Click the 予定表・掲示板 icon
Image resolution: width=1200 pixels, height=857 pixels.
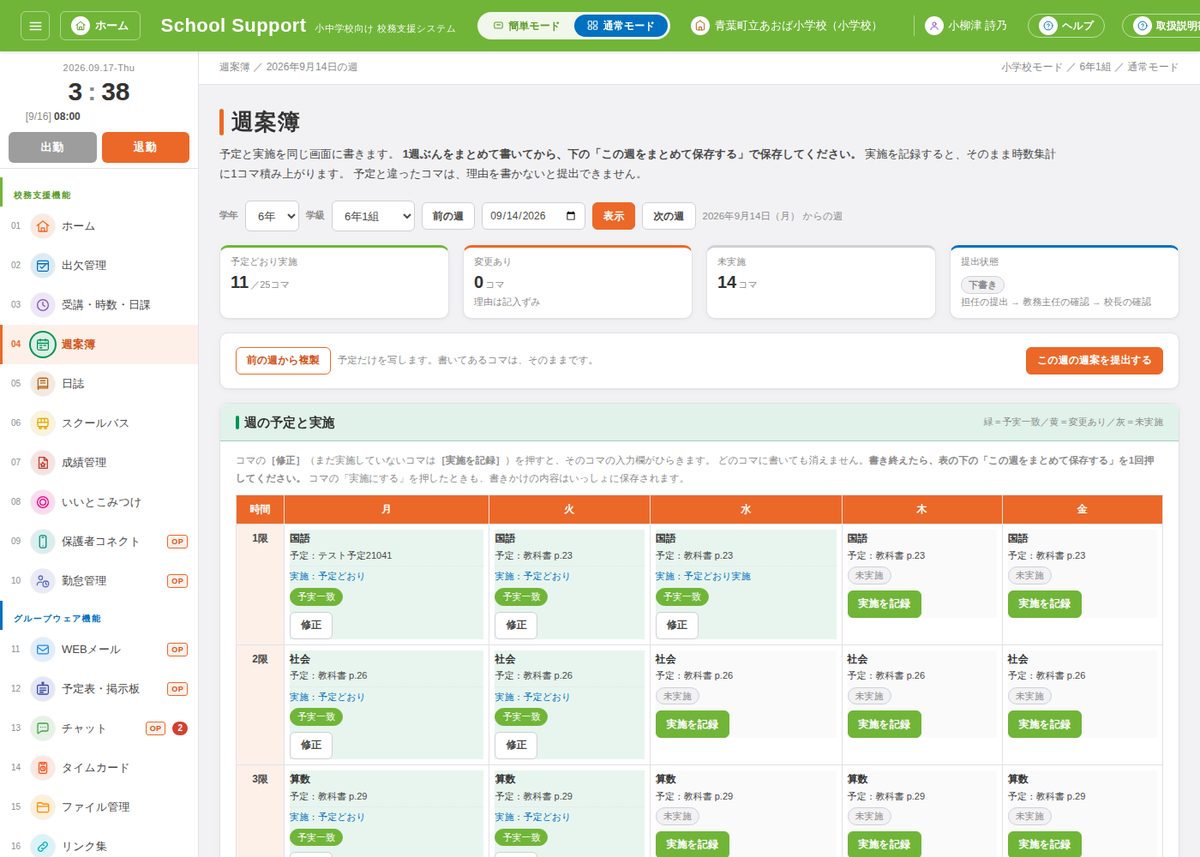coord(43,689)
